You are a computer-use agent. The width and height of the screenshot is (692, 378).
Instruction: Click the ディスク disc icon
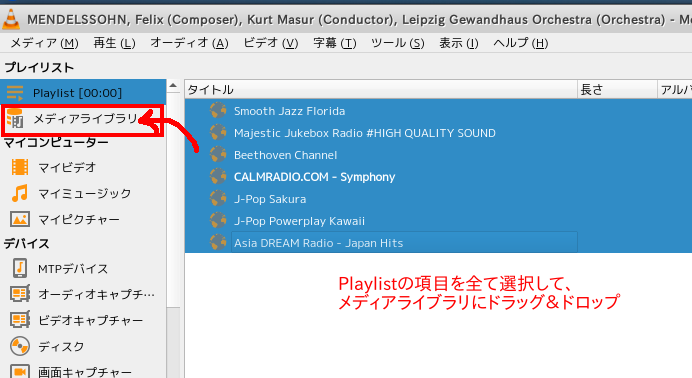point(20,346)
